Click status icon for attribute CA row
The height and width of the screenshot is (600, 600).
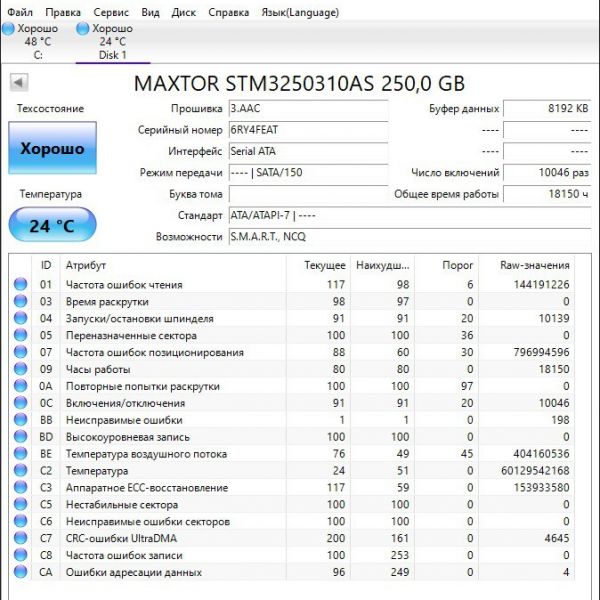pos(21,572)
